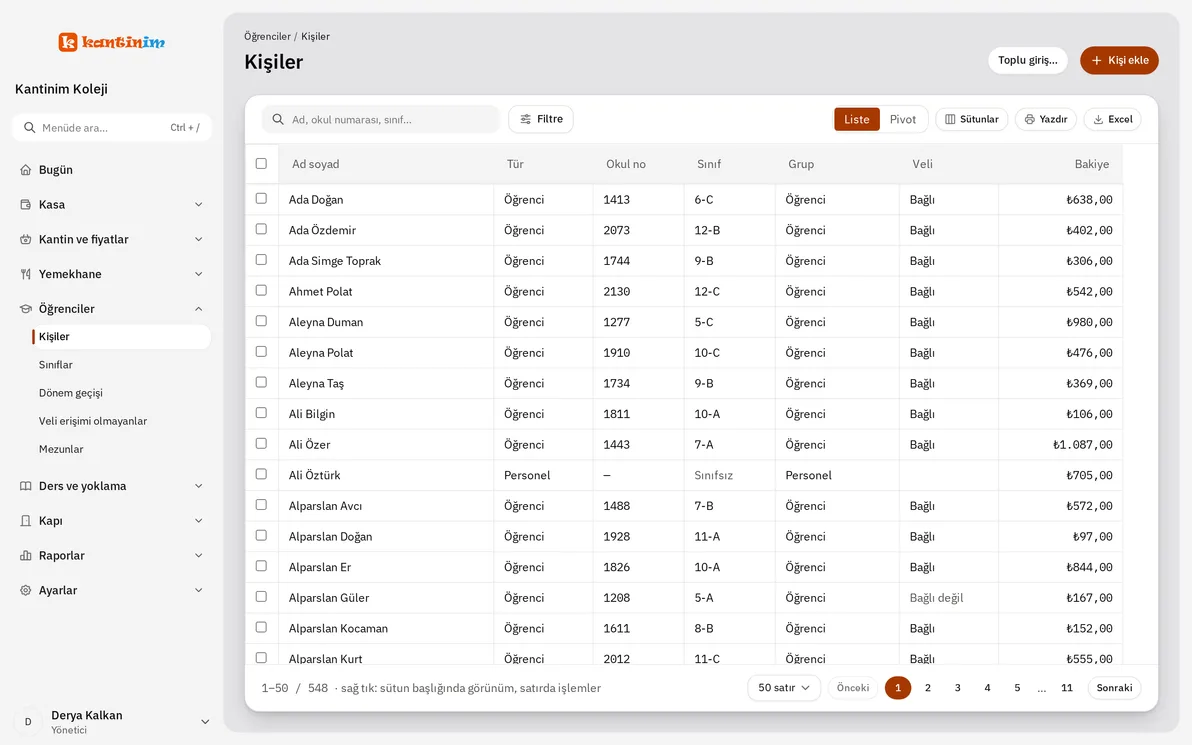Click the Kasa wallet icon
1192x745 pixels.
pos(26,204)
